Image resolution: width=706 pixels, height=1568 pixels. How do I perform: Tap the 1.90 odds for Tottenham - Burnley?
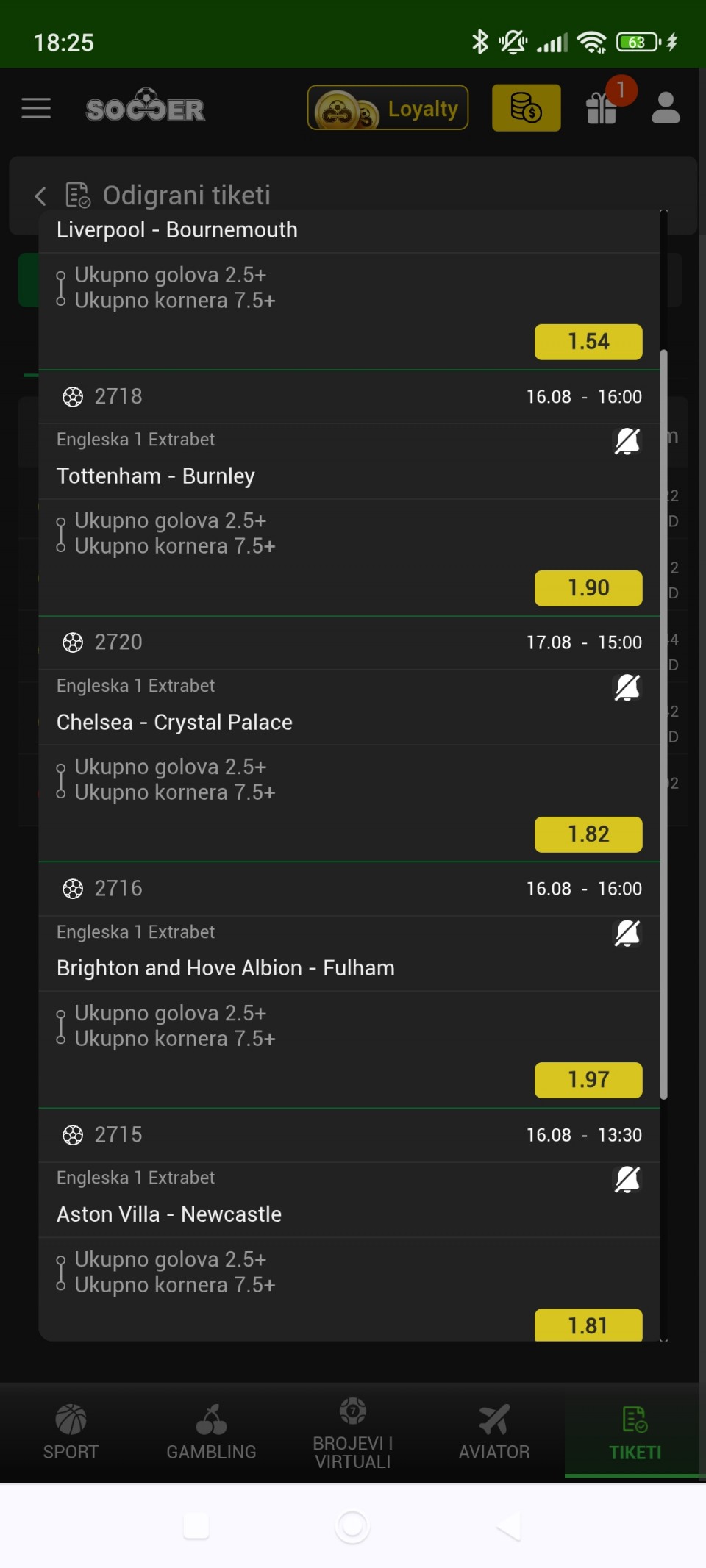[588, 588]
